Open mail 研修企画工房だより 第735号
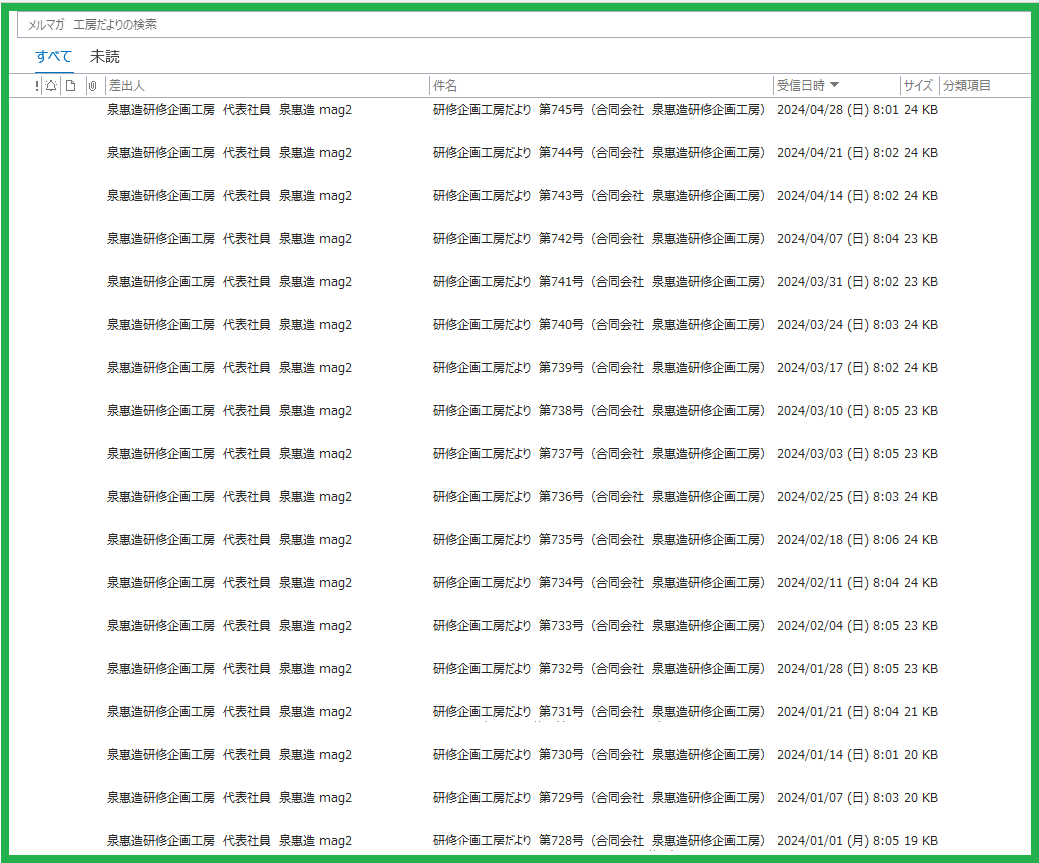This screenshot has height=863, width=1039. (x=598, y=540)
